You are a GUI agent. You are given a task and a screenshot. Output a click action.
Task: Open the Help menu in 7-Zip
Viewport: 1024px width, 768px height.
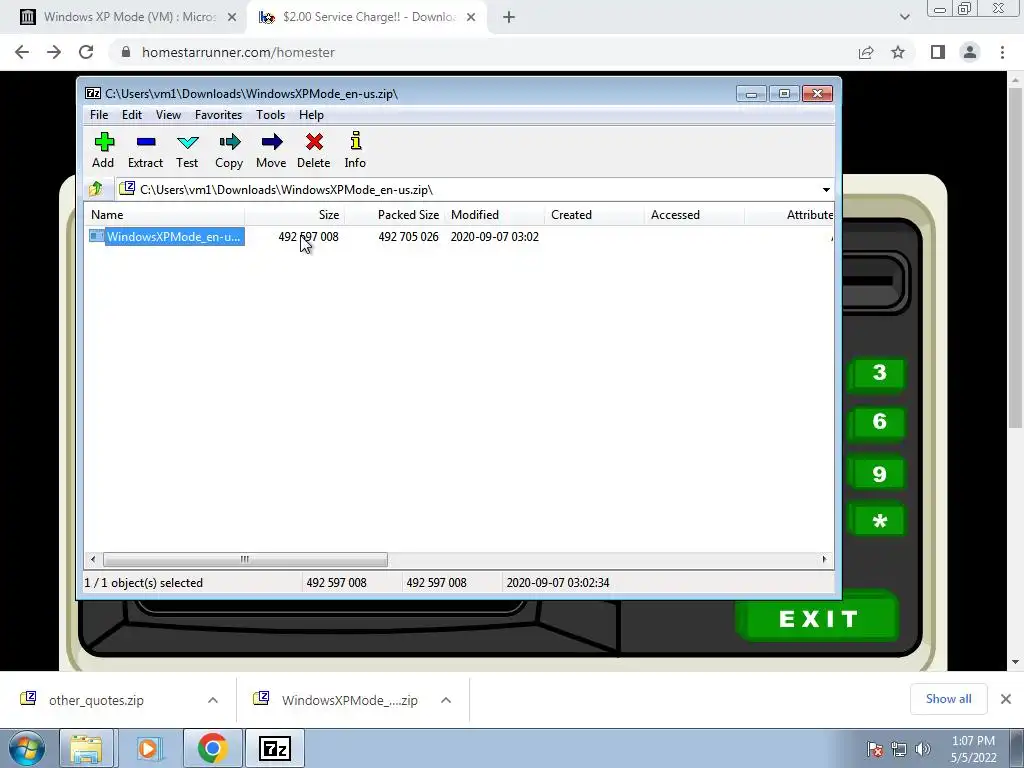312,115
